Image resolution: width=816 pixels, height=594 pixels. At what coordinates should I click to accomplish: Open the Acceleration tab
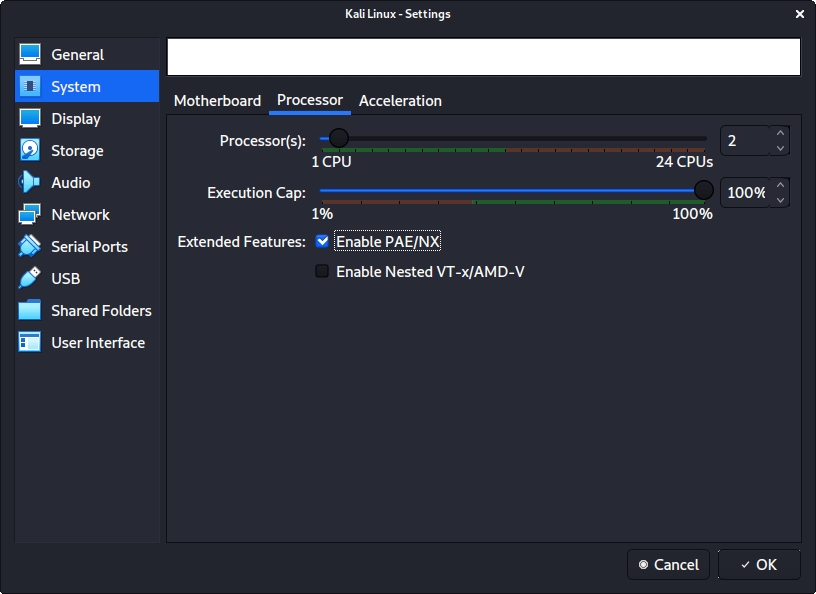tap(400, 101)
